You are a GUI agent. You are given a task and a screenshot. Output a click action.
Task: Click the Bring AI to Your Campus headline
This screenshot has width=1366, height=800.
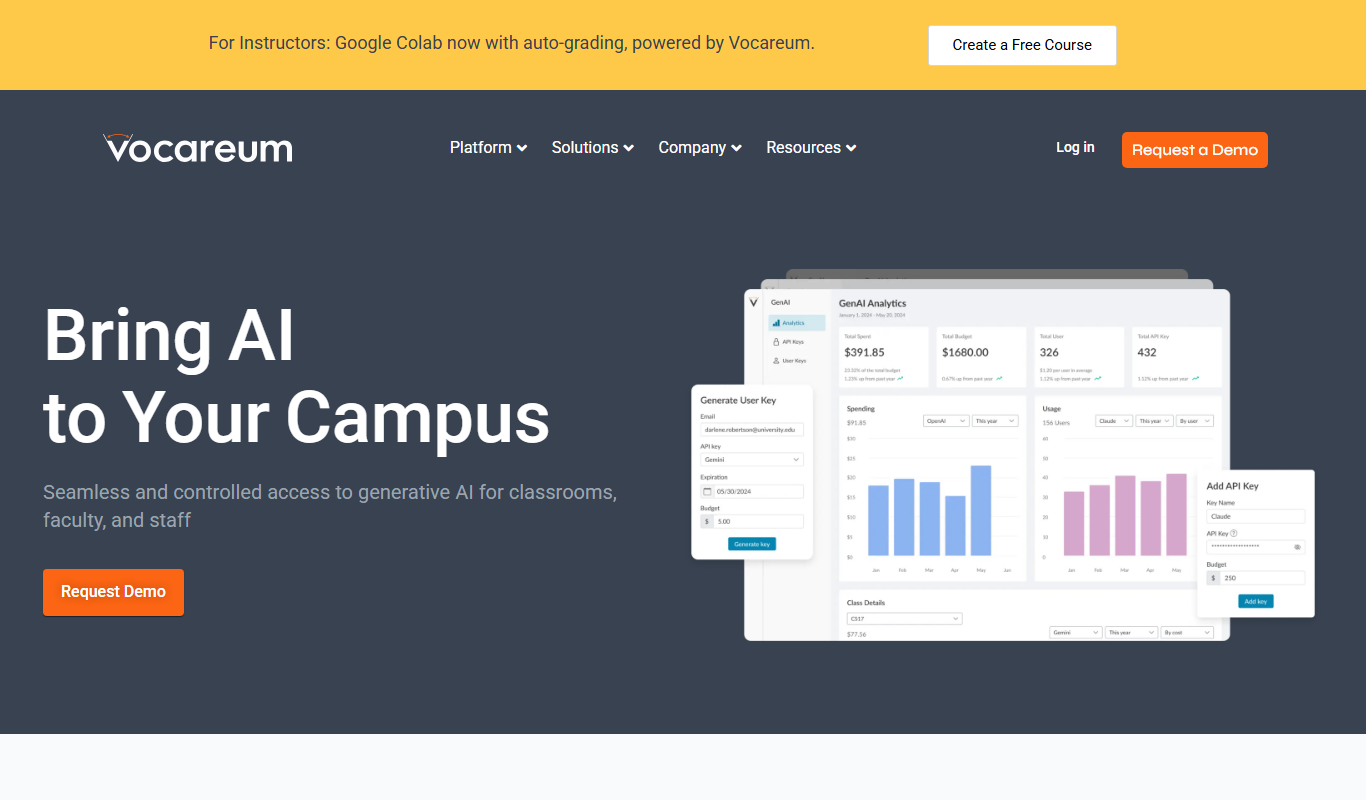[297, 375]
